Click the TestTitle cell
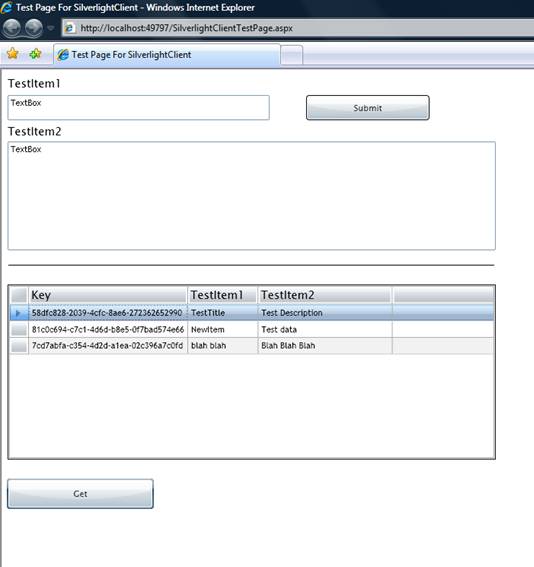 point(223,313)
